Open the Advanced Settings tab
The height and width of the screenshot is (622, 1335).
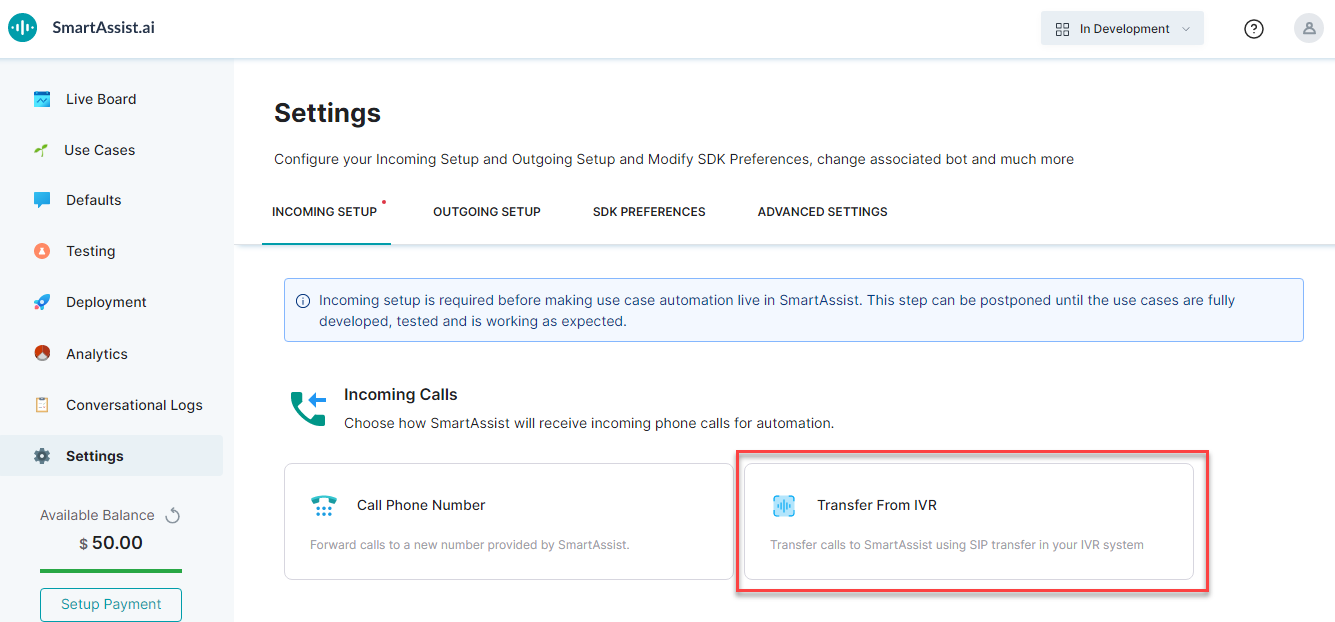point(822,212)
